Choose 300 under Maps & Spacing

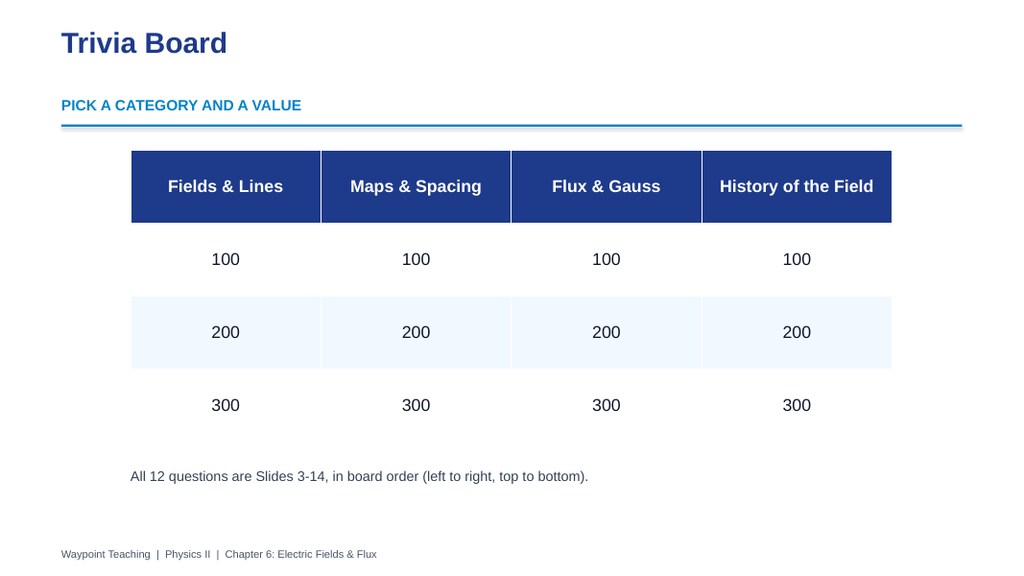[x=416, y=406]
